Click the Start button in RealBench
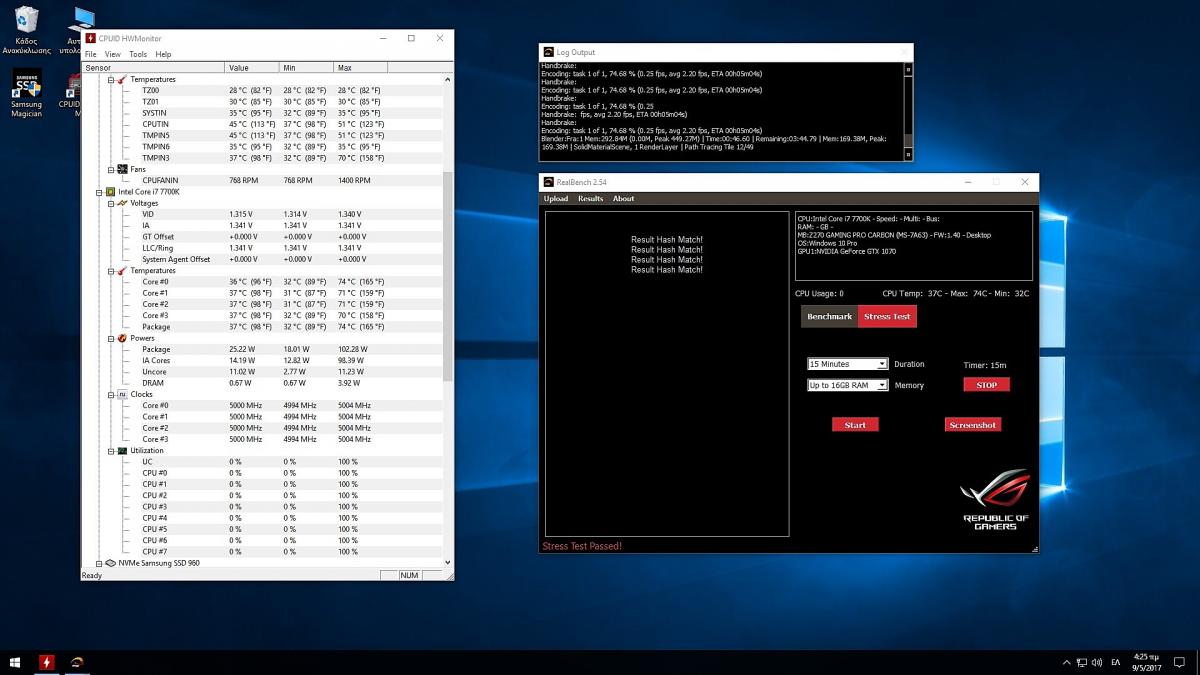Viewport: 1200px width, 675px height. point(855,425)
